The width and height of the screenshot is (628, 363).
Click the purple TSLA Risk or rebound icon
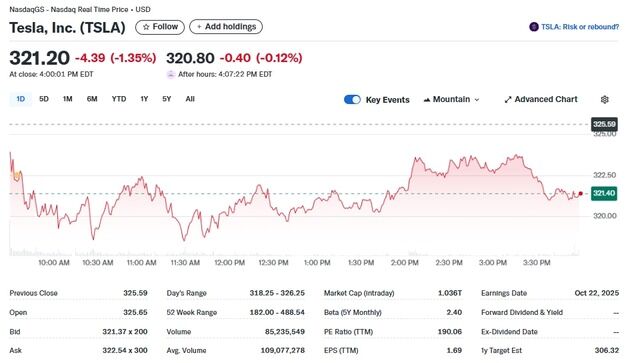pos(533,27)
